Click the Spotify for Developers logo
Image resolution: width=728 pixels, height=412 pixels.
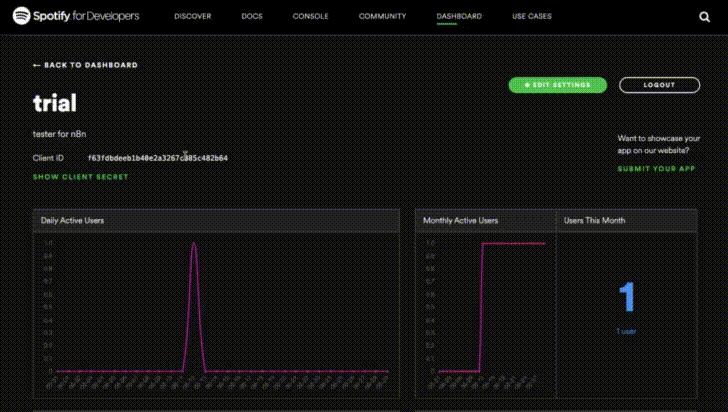pos(76,16)
